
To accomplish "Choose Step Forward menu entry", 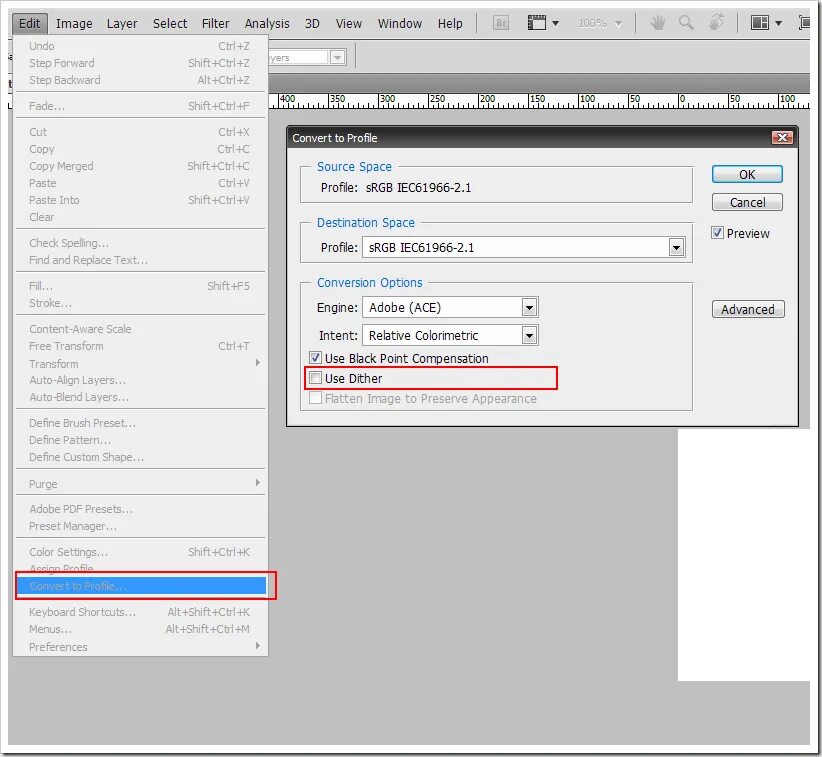I will tap(141, 63).
